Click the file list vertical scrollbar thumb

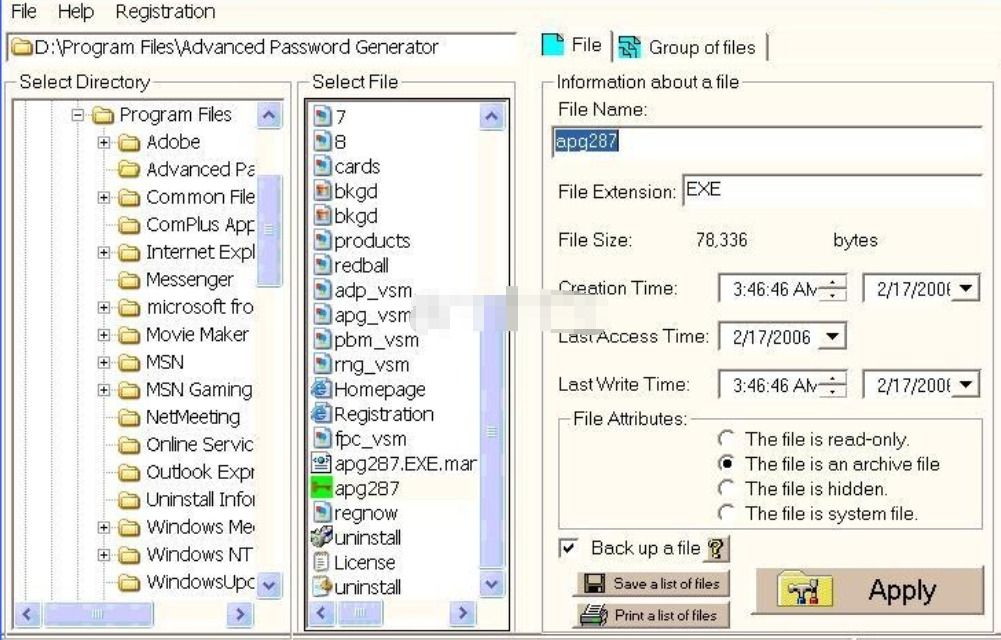[x=492, y=431]
